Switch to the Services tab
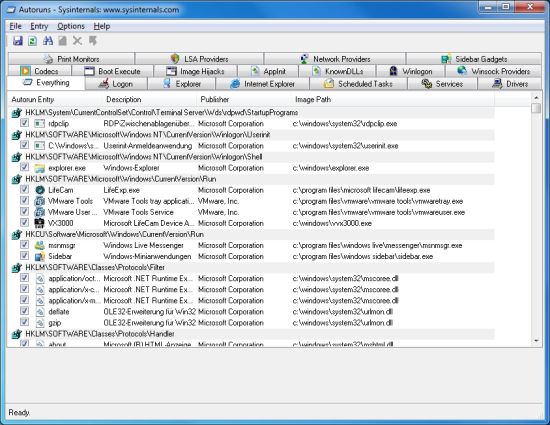Image resolution: width=550 pixels, height=425 pixels. (x=442, y=84)
